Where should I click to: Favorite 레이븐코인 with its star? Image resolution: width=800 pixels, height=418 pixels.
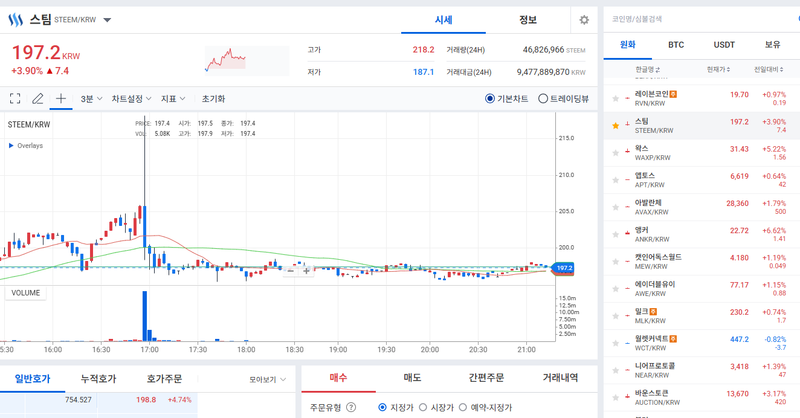[x=615, y=99]
